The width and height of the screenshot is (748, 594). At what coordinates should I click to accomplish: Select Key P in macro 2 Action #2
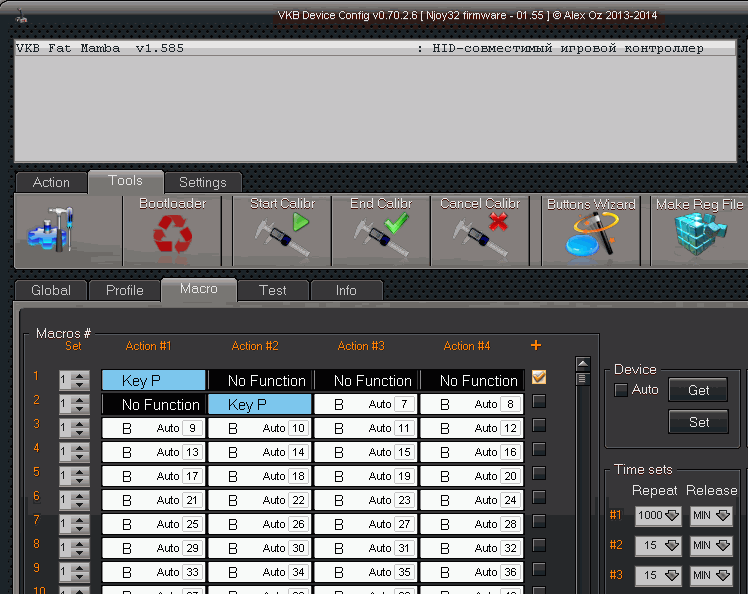(260, 405)
